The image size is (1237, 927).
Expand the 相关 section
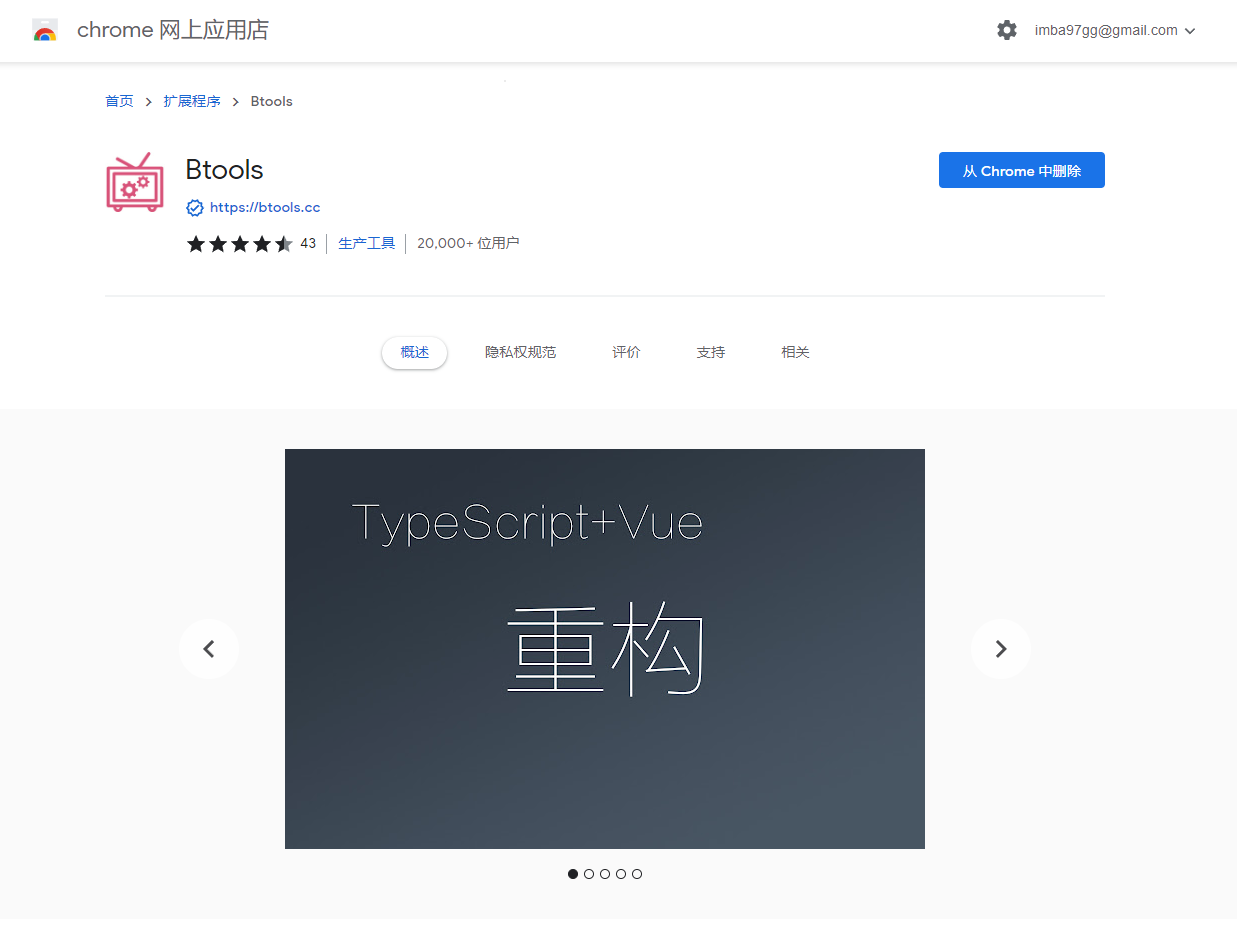click(x=795, y=352)
